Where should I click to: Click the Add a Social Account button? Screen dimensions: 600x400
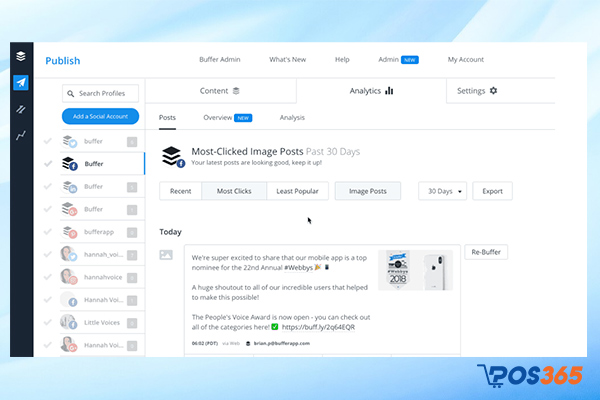(x=100, y=116)
